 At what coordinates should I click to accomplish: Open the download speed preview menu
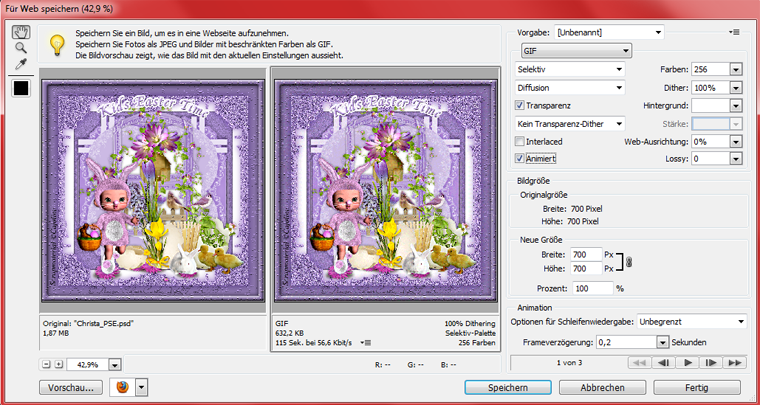coord(366,343)
